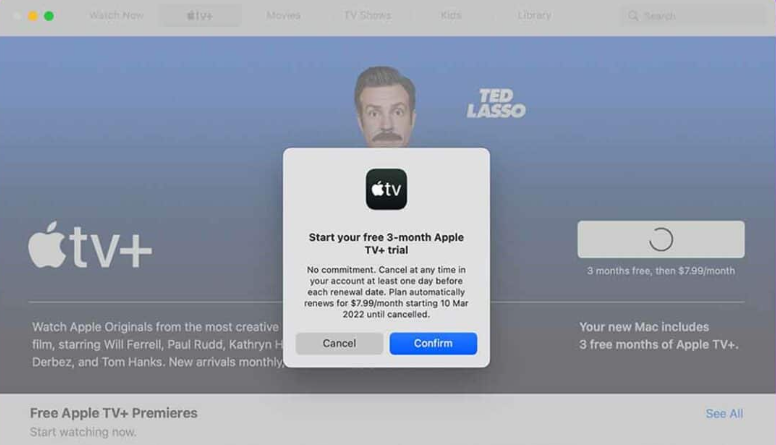Click "Free Apple TV+ Premieres" heading
This screenshot has width=776, height=445.
(113, 413)
